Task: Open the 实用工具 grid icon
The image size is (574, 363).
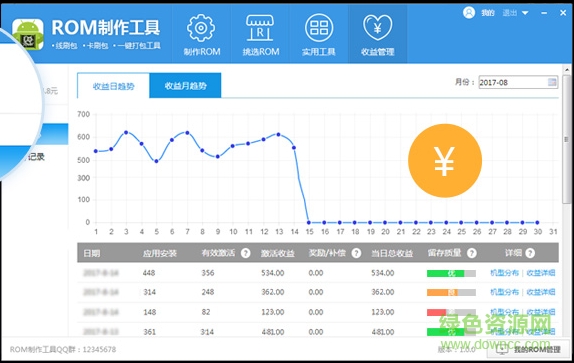Action: point(319,28)
